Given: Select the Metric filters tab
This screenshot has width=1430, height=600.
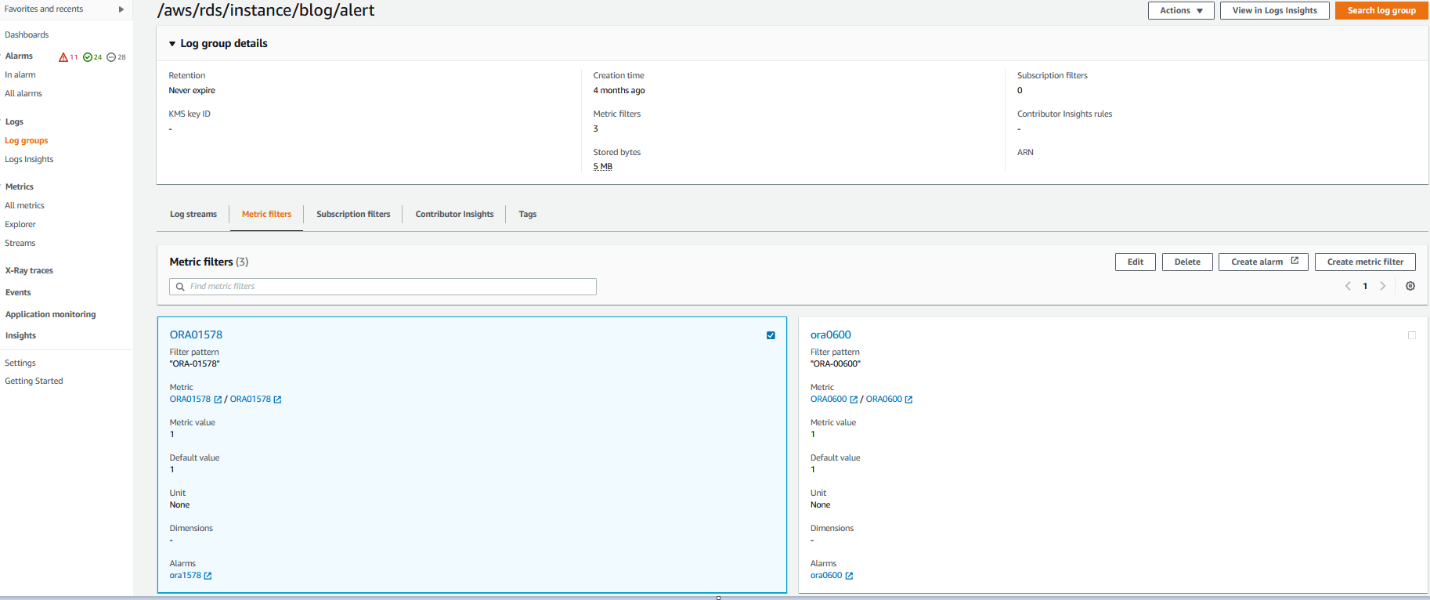Looking at the screenshot, I should (x=267, y=214).
